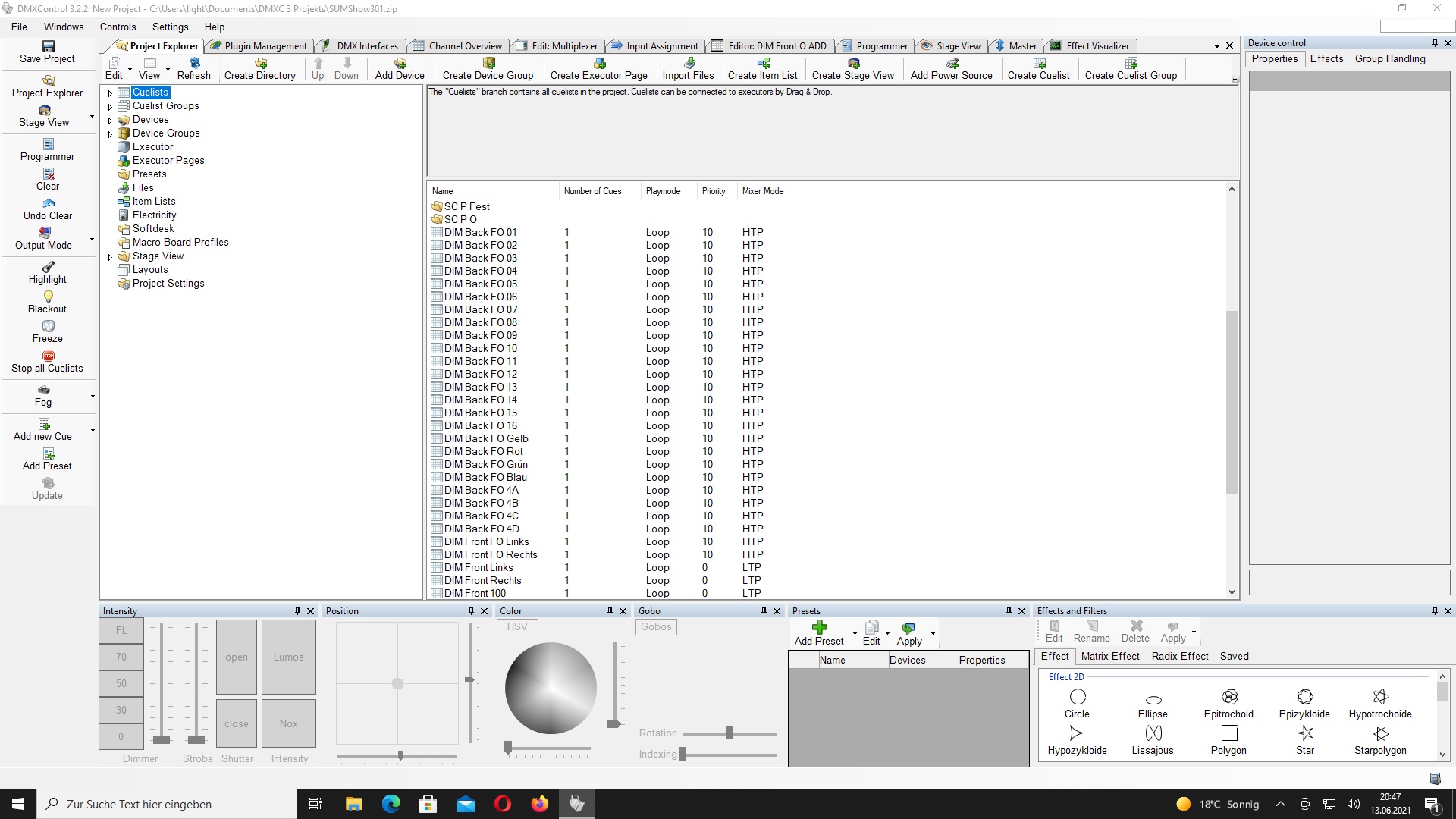Open the Fog dropdown arrow
Screen dimensions: 1456x819
[x=93, y=396]
